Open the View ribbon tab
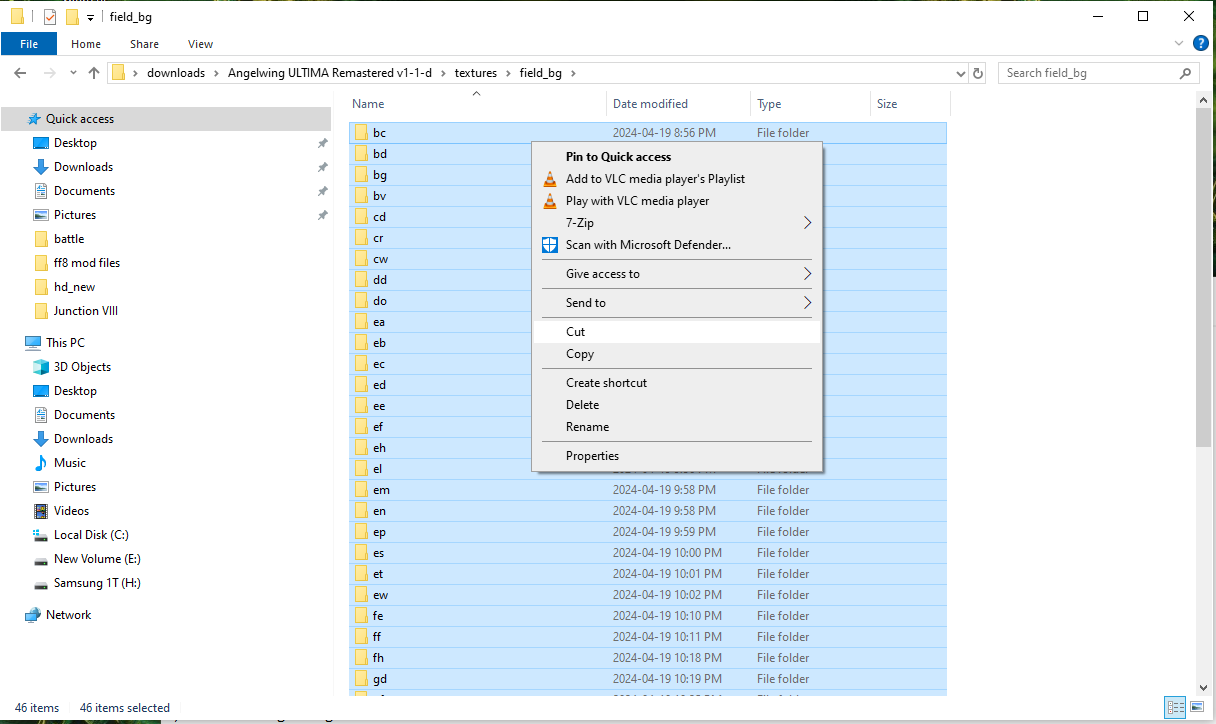Viewport: 1216px width, 724px height. point(200,44)
